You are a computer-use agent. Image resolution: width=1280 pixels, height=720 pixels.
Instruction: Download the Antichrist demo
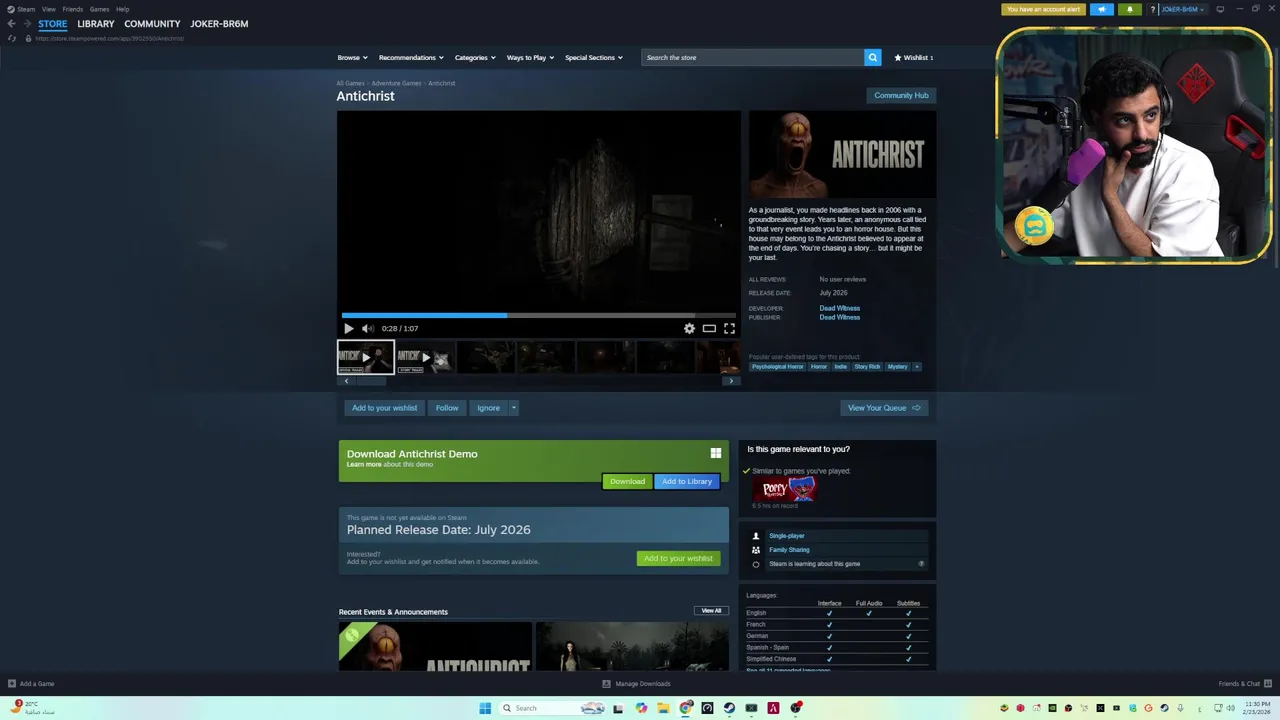point(627,481)
